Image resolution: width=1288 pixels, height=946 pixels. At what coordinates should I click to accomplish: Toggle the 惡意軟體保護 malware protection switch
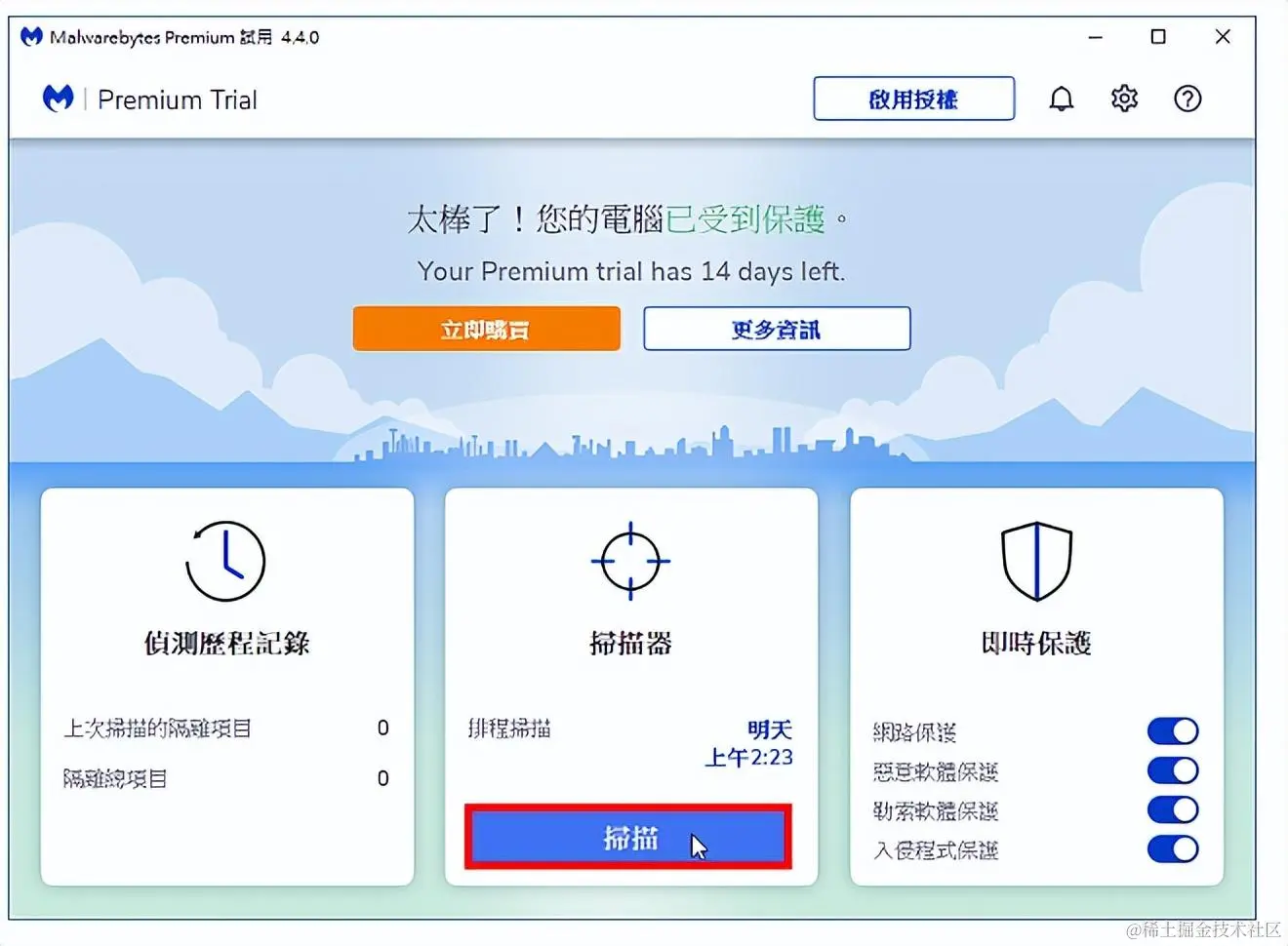[x=1173, y=770]
